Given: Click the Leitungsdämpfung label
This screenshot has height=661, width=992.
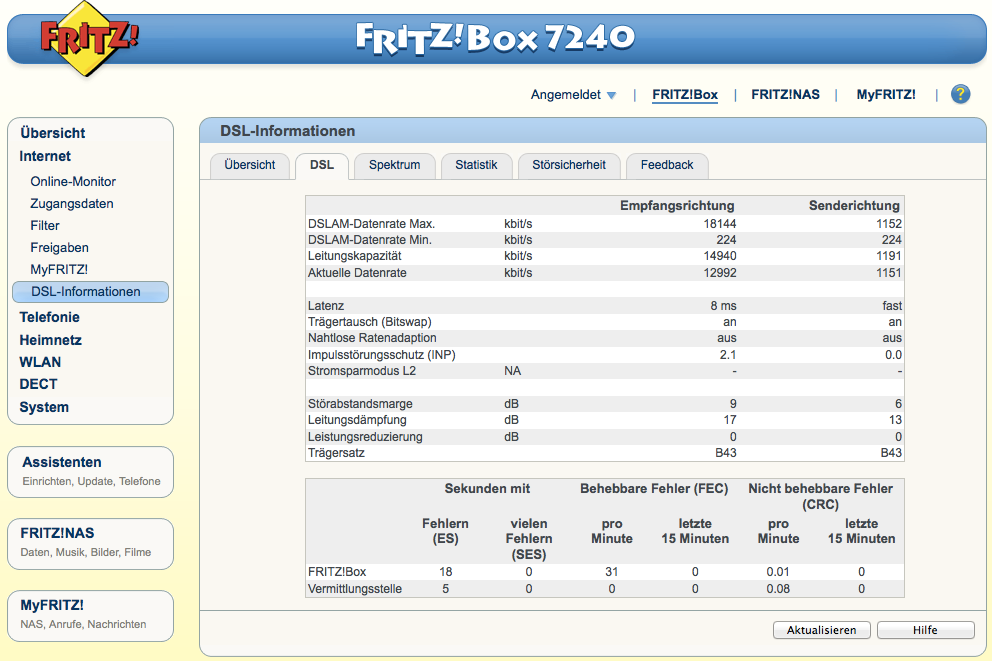Looking at the screenshot, I should click(357, 420).
